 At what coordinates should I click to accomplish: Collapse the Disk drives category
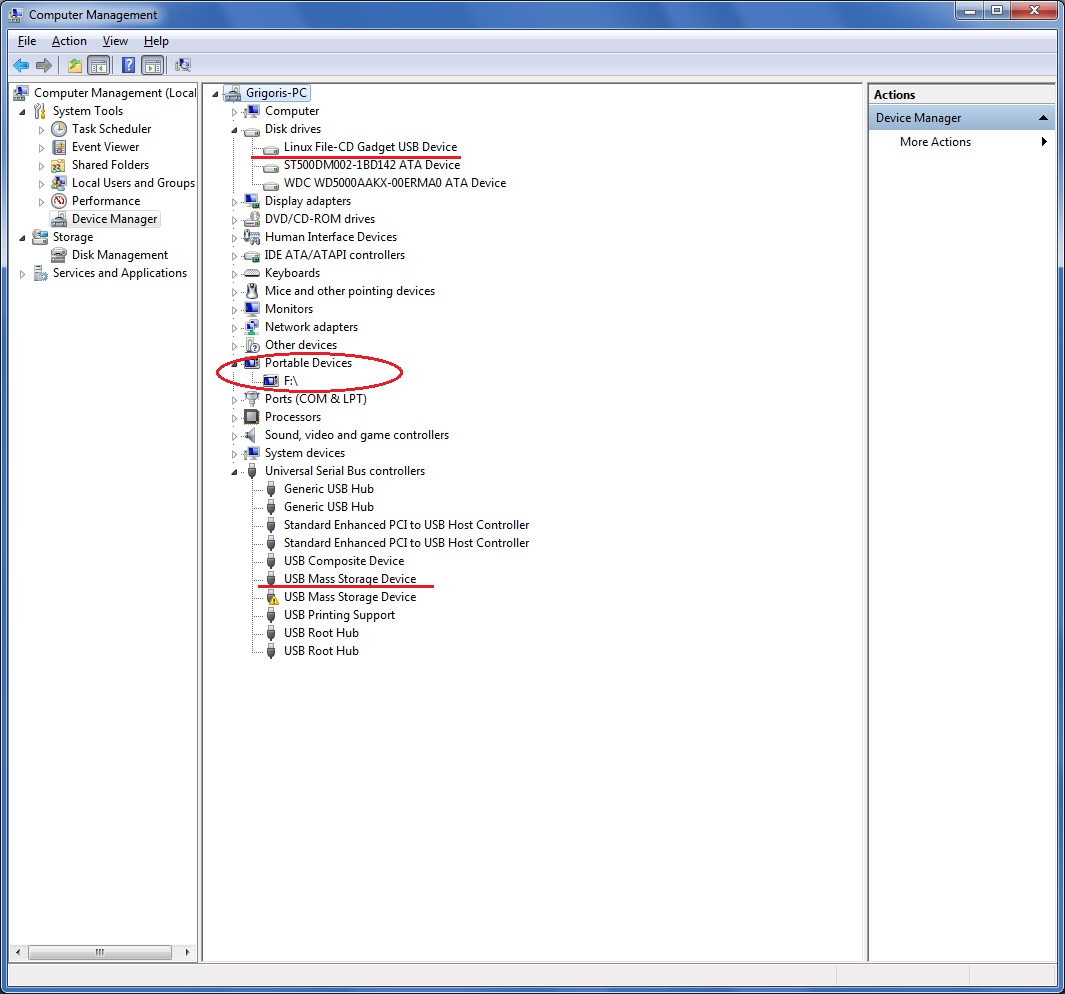pyautogui.click(x=235, y=130)
